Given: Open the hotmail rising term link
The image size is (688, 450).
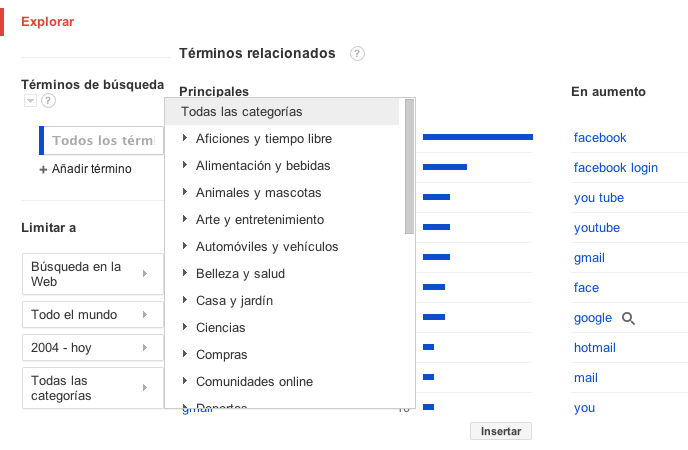Looking at the screenshot, I should click(594, 348).
